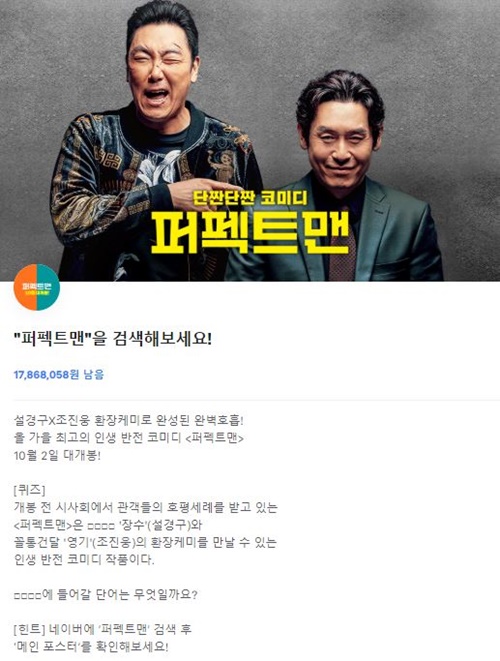Click the line 설경구X조진웅 환장케미로 완성된 완벽호흡
500x661 pixels.
coord(129,420)
